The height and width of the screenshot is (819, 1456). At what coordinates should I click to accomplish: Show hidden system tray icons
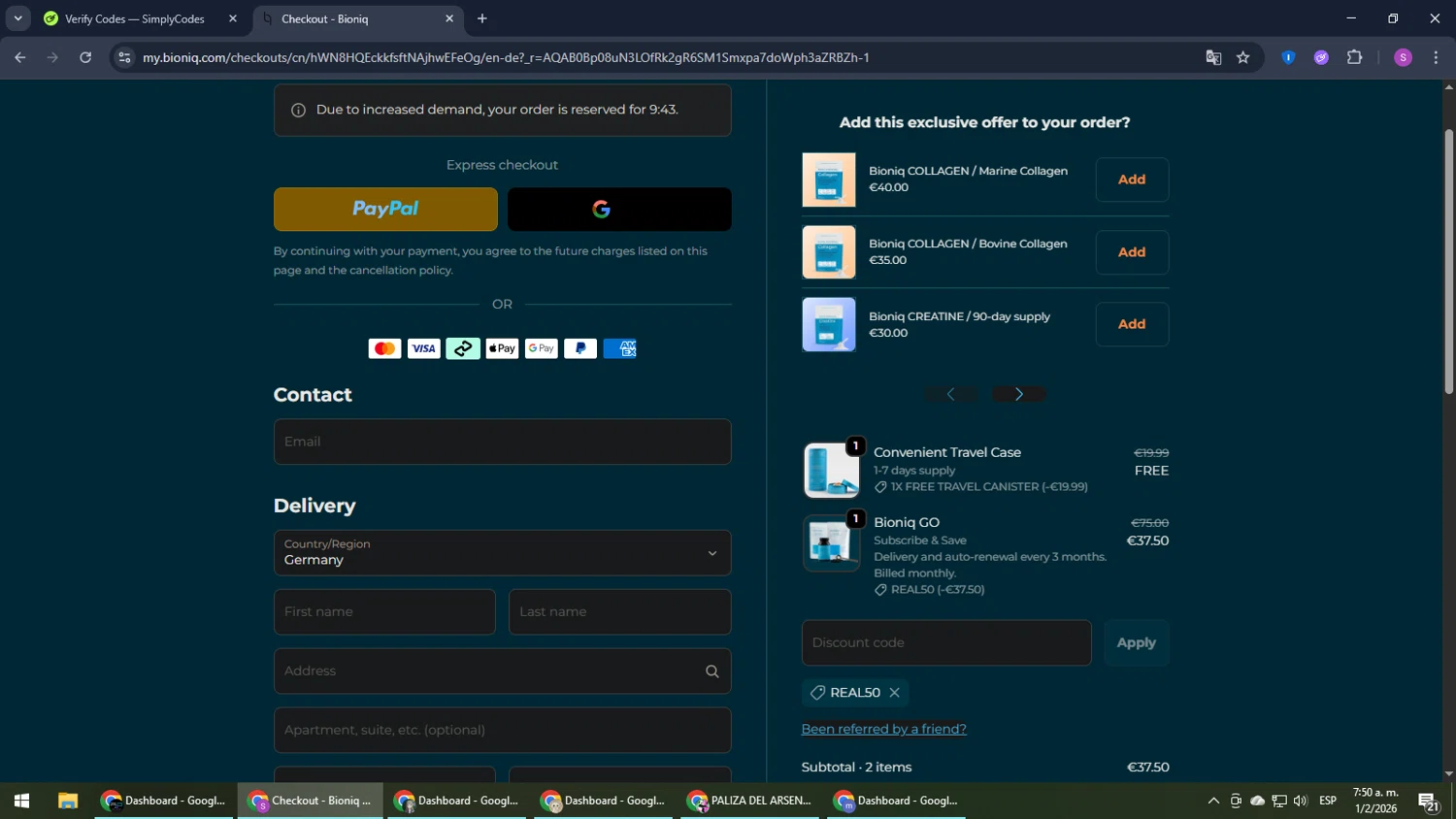coord(1213,801)
